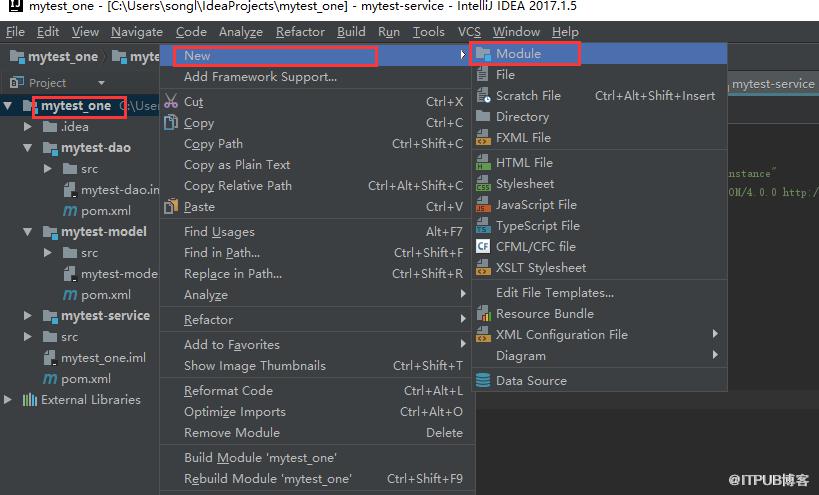Expand src under mytest-model
The image size is (819, 495).
[48, 253]
